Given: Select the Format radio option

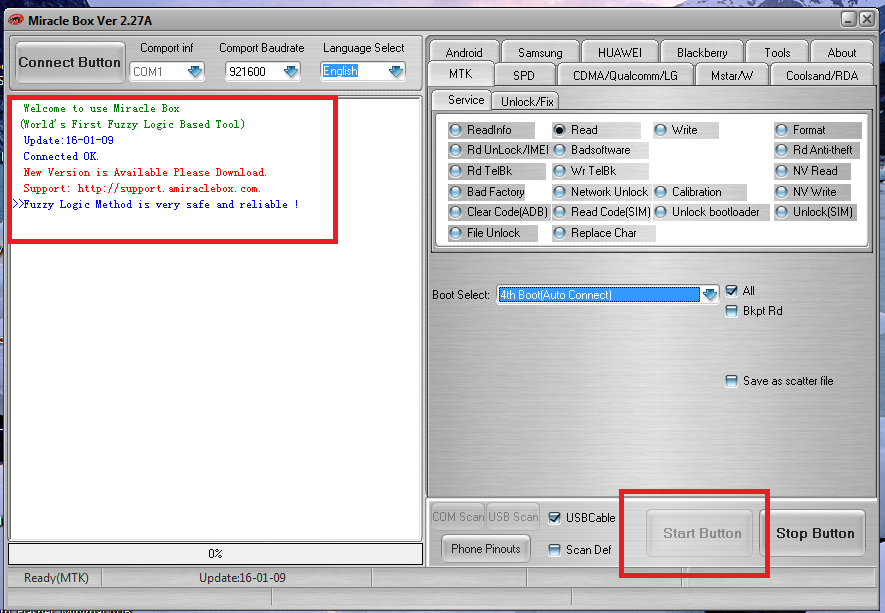Looking at the screenshot, I should (x=782, y=130).
